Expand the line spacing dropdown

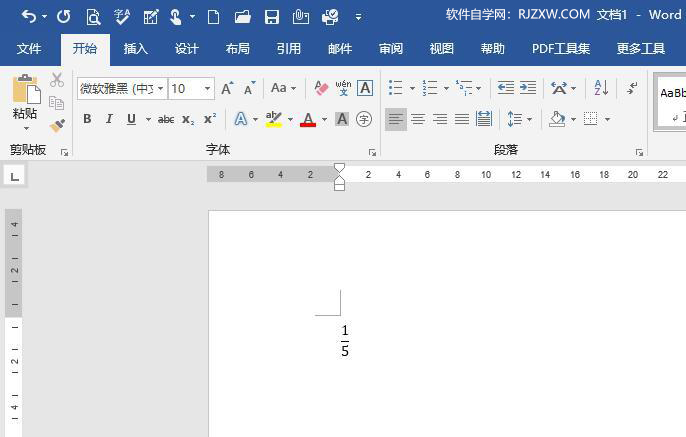point(529,119)
